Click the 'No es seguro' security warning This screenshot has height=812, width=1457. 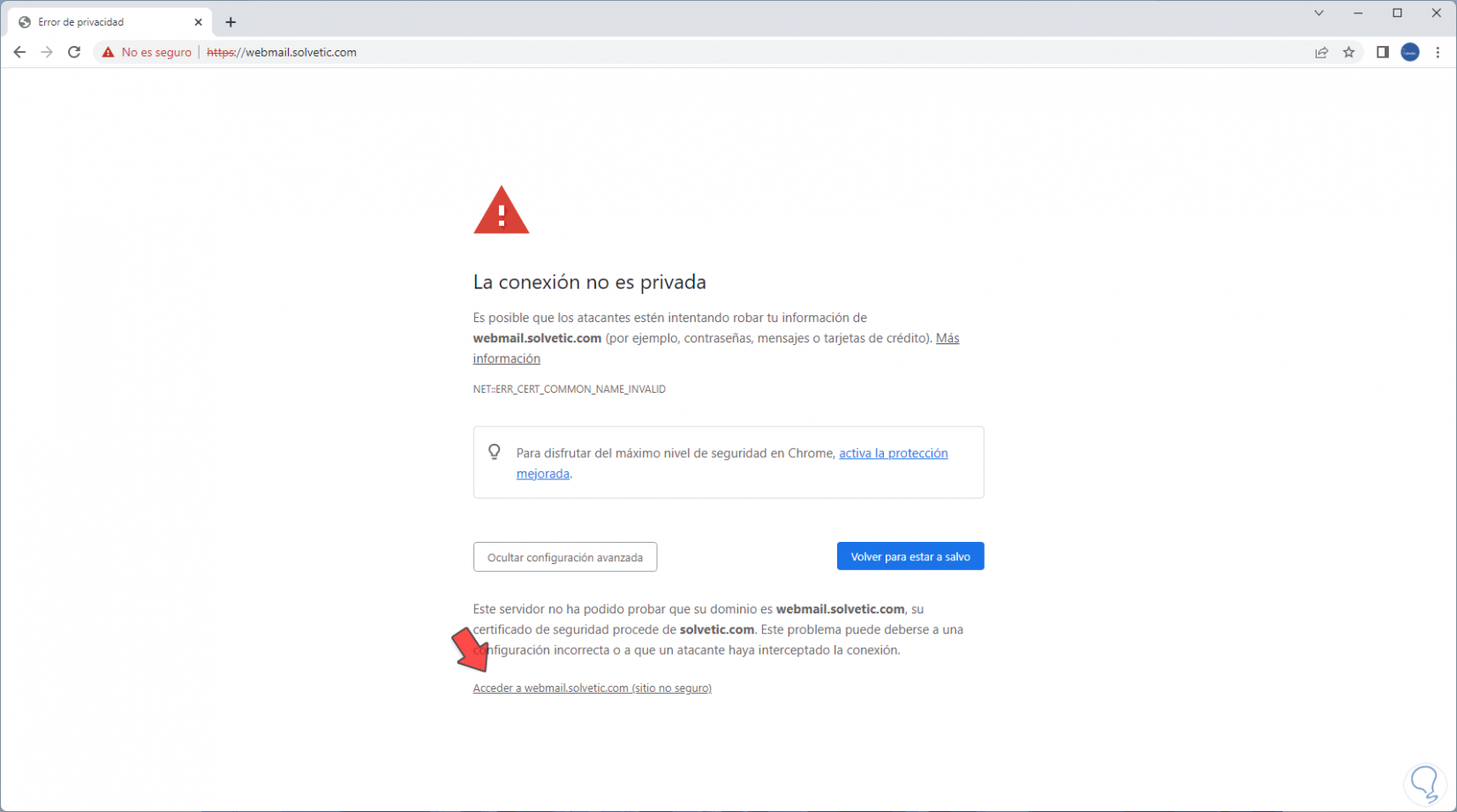[x=147, y=52]
